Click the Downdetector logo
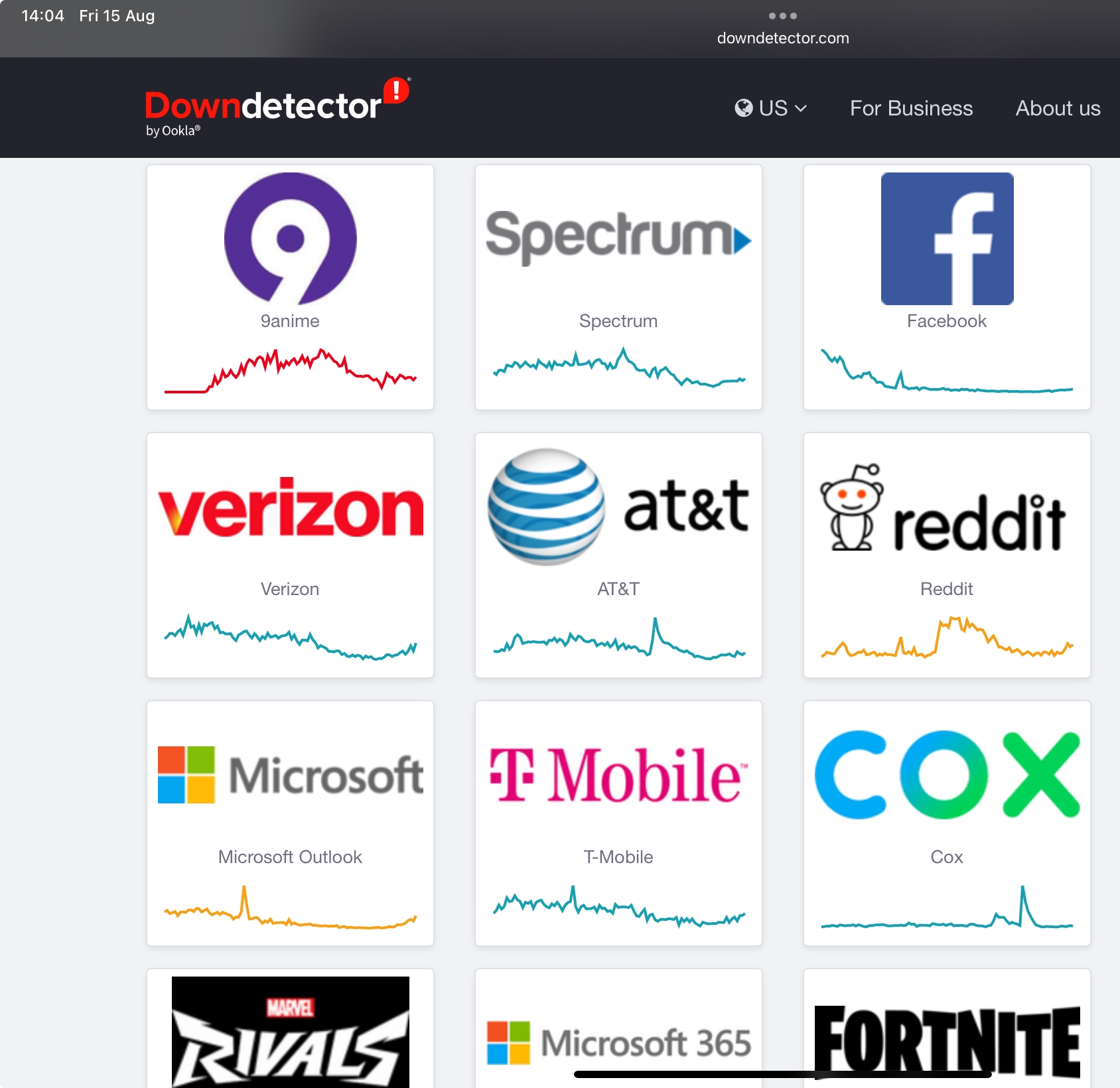 [x=277, y=107]
